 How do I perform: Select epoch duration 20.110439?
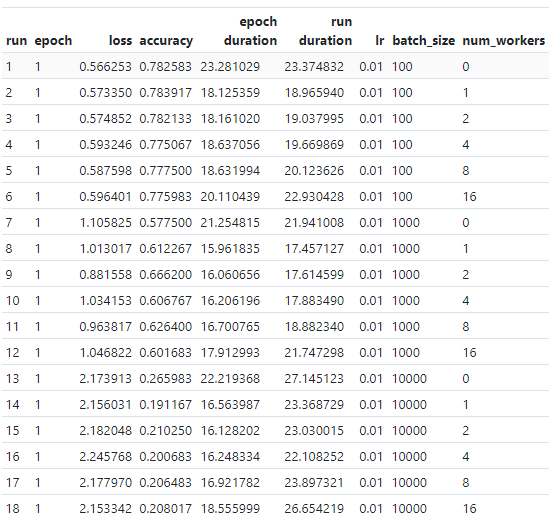click(x=230, y=197)
